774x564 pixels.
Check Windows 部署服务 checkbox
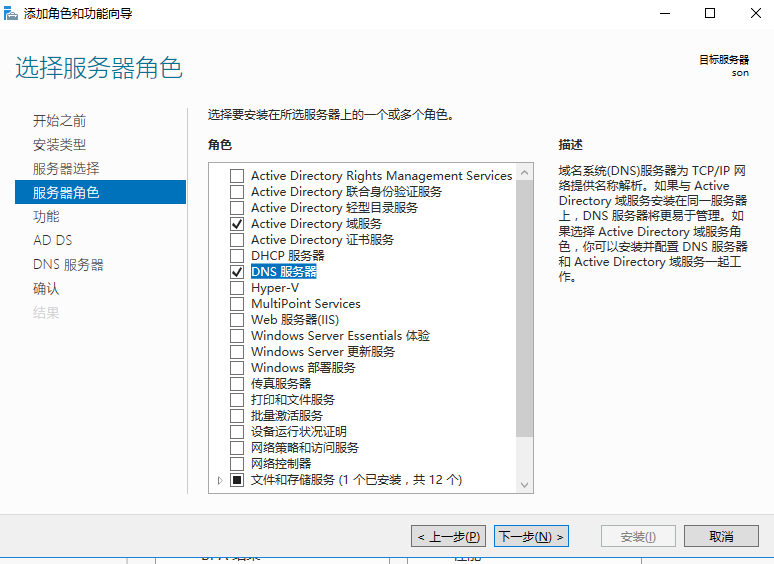[237, 368]
